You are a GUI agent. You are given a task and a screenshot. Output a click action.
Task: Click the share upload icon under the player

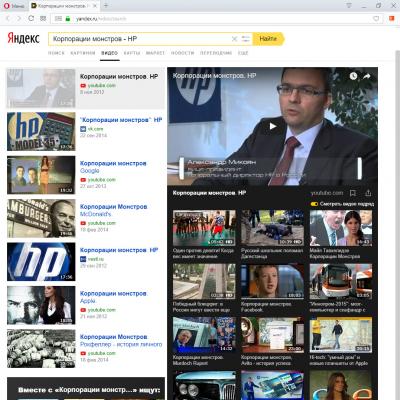coord(368,193)
